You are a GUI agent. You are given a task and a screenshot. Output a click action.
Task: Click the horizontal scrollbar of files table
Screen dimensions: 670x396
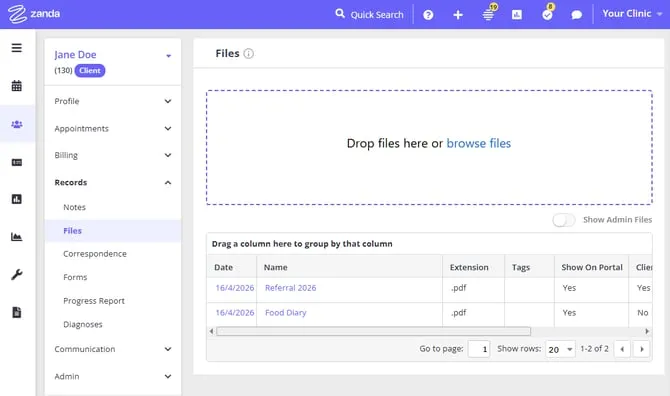click(373, 331)
